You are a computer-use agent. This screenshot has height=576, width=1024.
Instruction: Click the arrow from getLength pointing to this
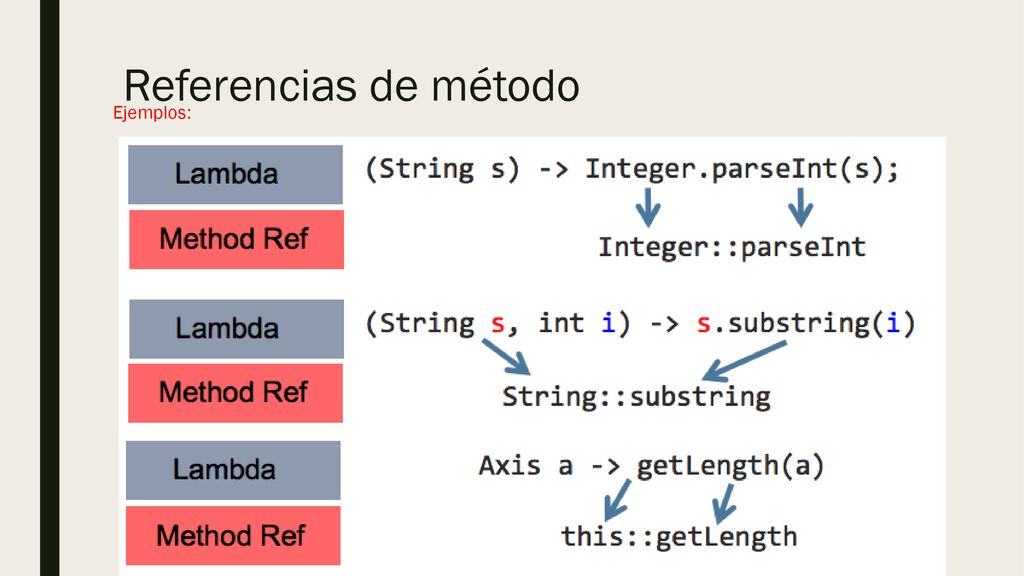pyautogui.click(x=617, y=500)
